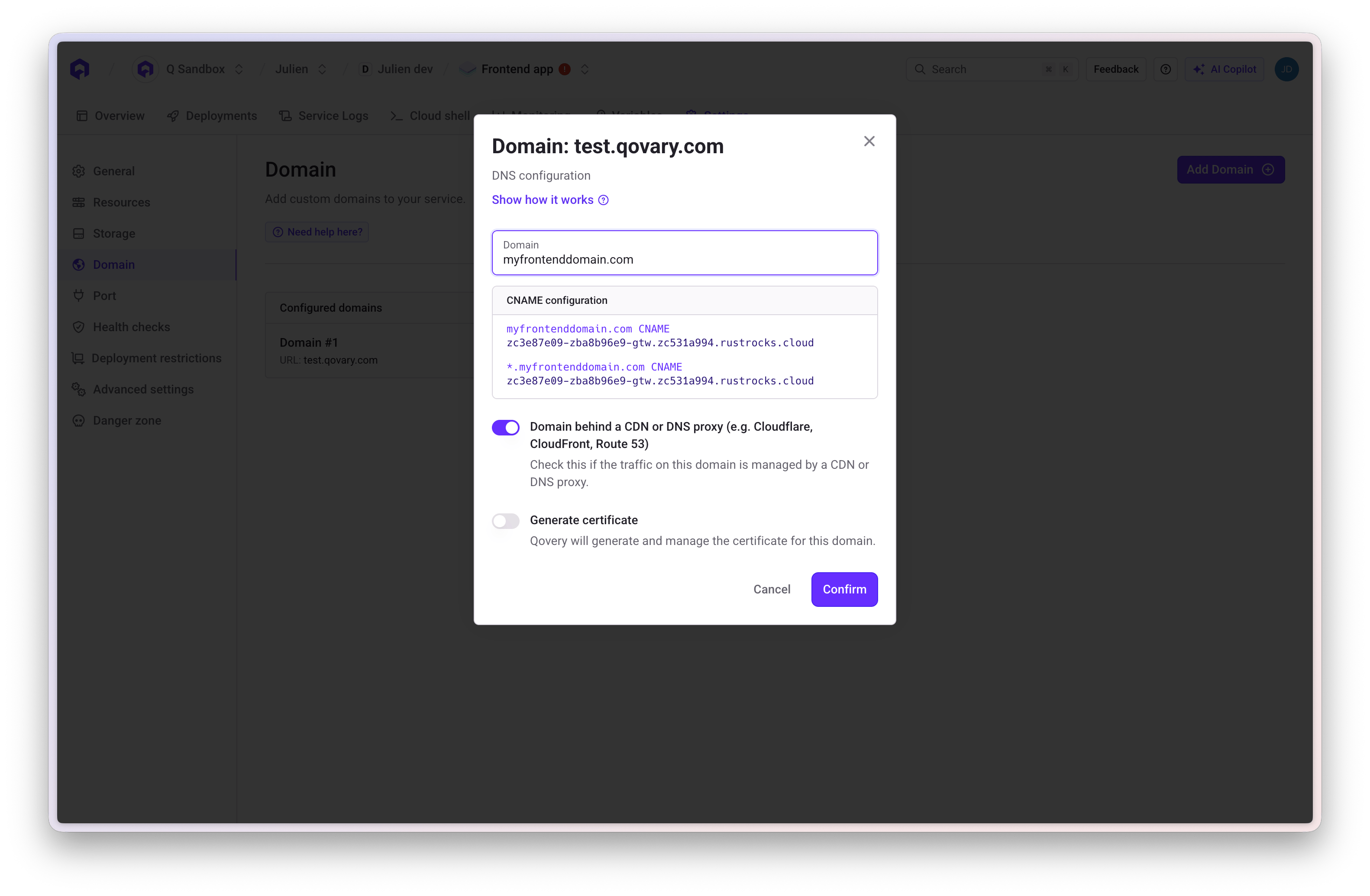1370x896 pixels.
Task: Click the Port plug icon
Action: pyautogui.click(x=79, y=295)
